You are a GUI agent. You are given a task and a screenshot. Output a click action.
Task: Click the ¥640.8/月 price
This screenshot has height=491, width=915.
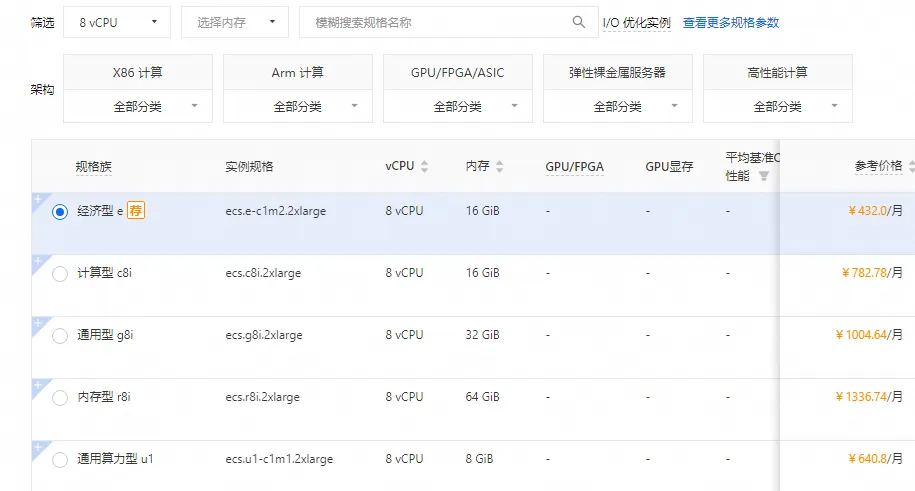coord(875,458)
